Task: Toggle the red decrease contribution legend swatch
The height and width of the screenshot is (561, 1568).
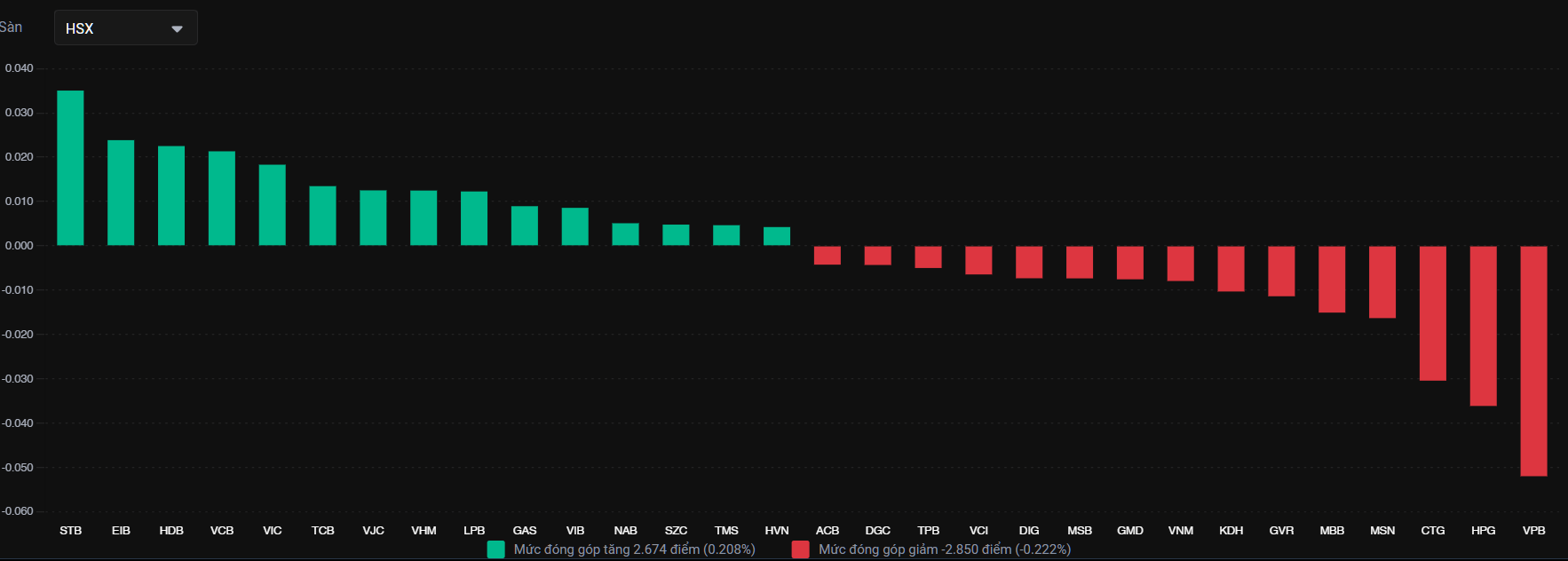Action: [x=801, y=549]
